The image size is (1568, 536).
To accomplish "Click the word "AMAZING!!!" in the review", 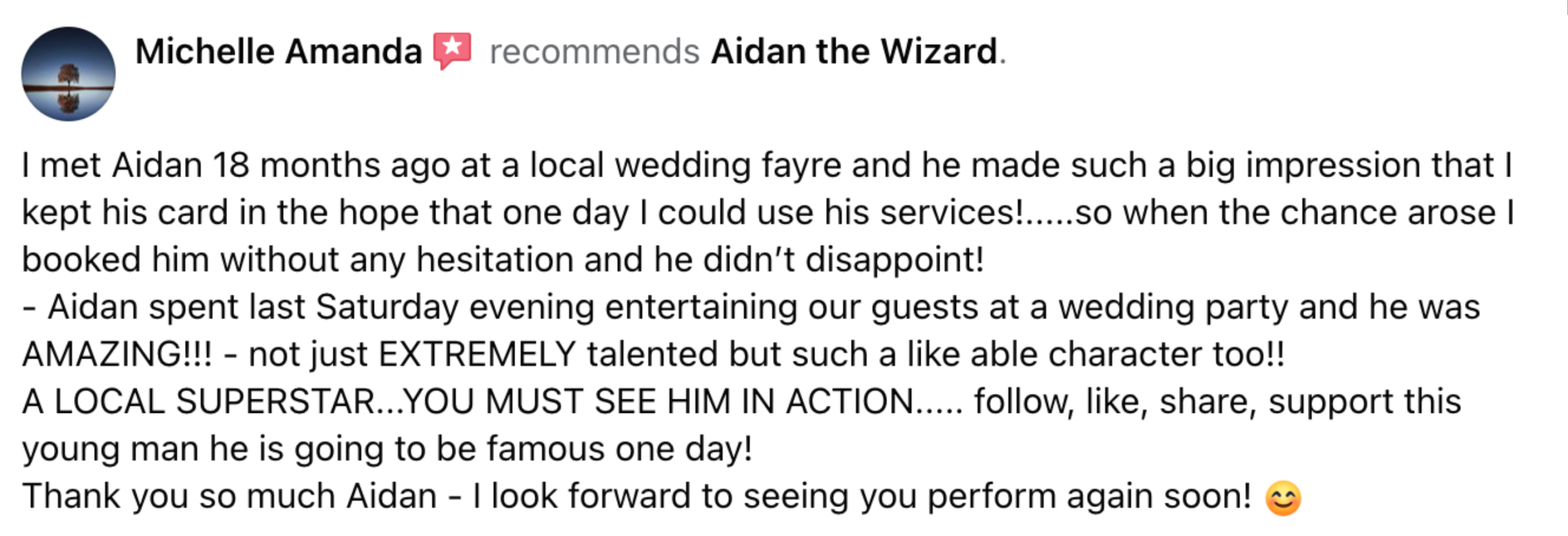I will (117, 355).
